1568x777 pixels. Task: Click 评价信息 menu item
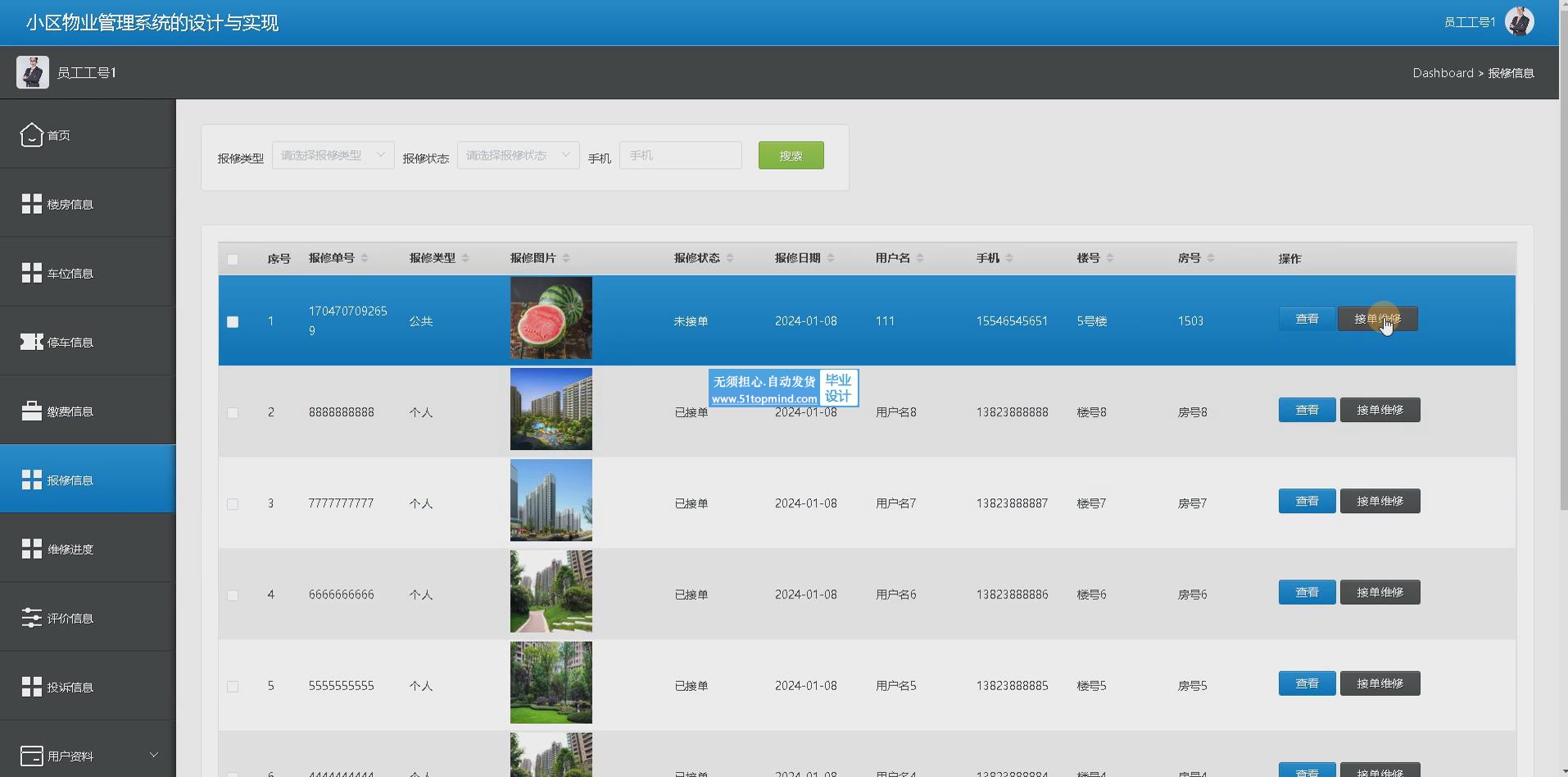pos(88,617)
